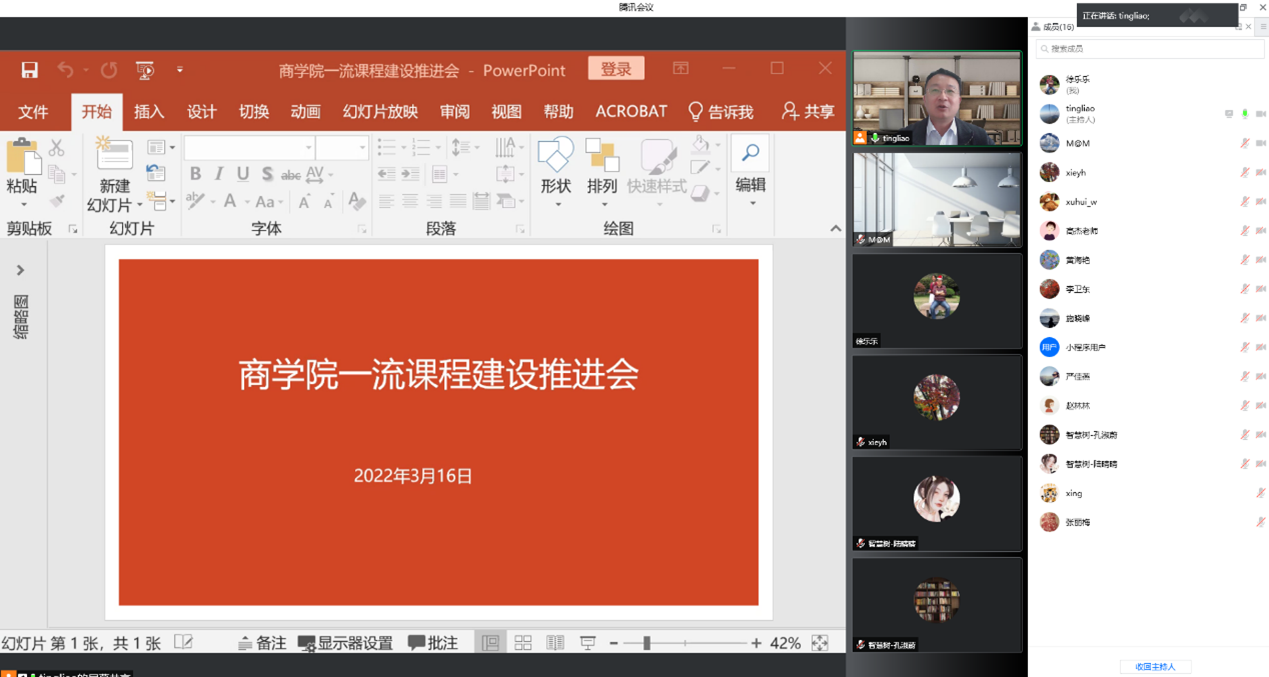Viewport: 1269px width, 677px height.
Task: Click the Paste (粘贴) clipboard icon
Action: [x=21, y=160]
